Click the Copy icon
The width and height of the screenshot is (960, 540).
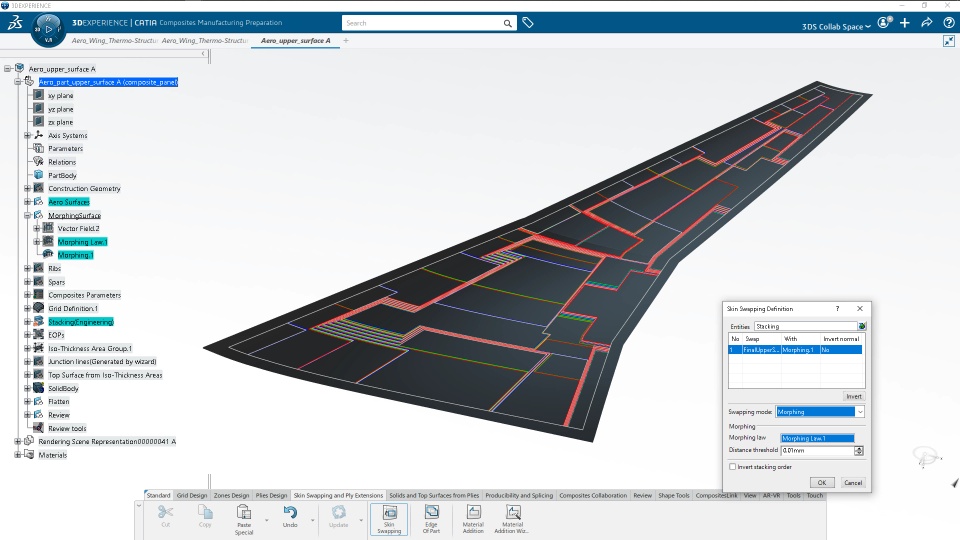click(205, 512)
